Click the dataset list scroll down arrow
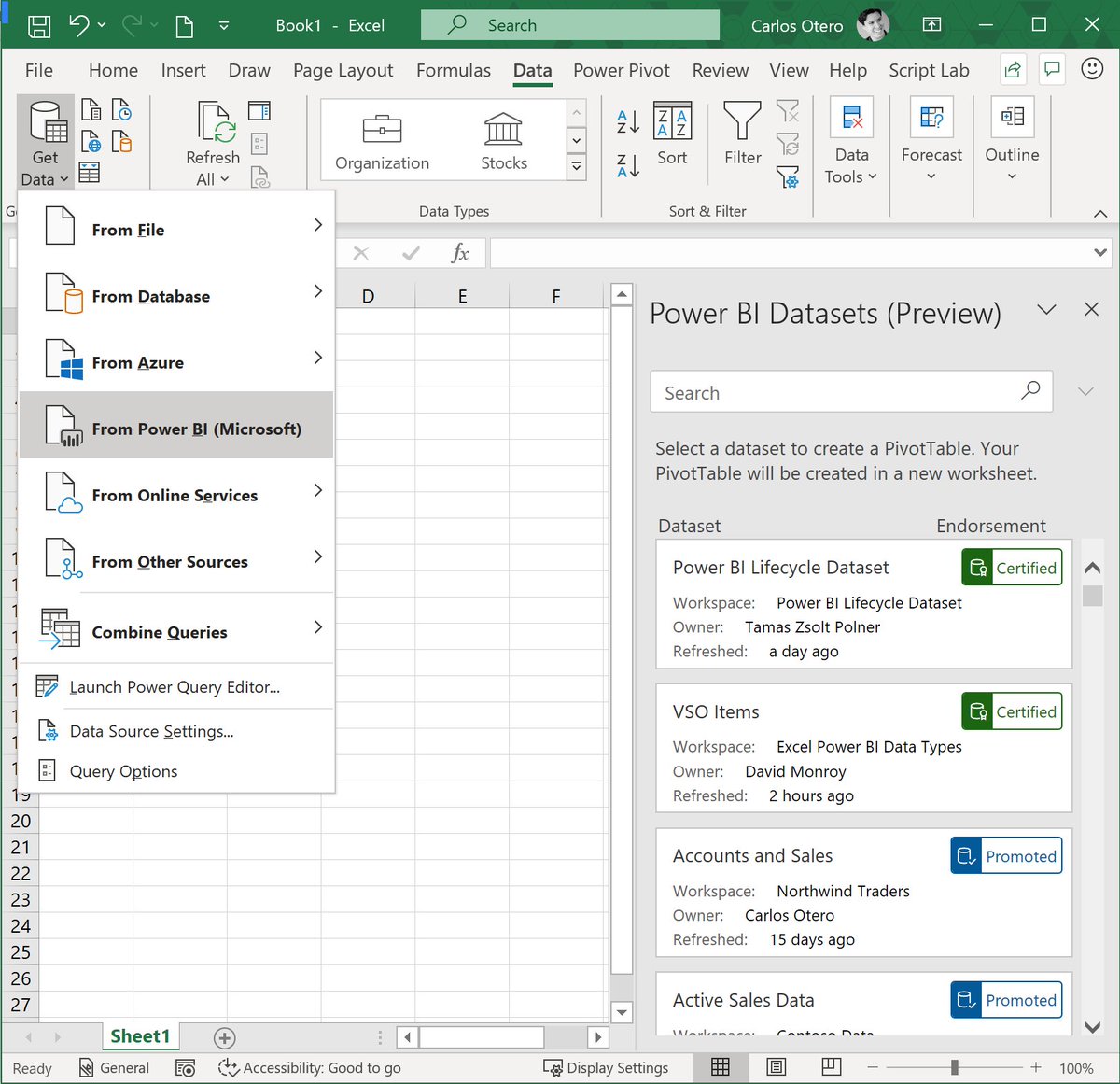1120x1084 pixels. [1093, 1026]
